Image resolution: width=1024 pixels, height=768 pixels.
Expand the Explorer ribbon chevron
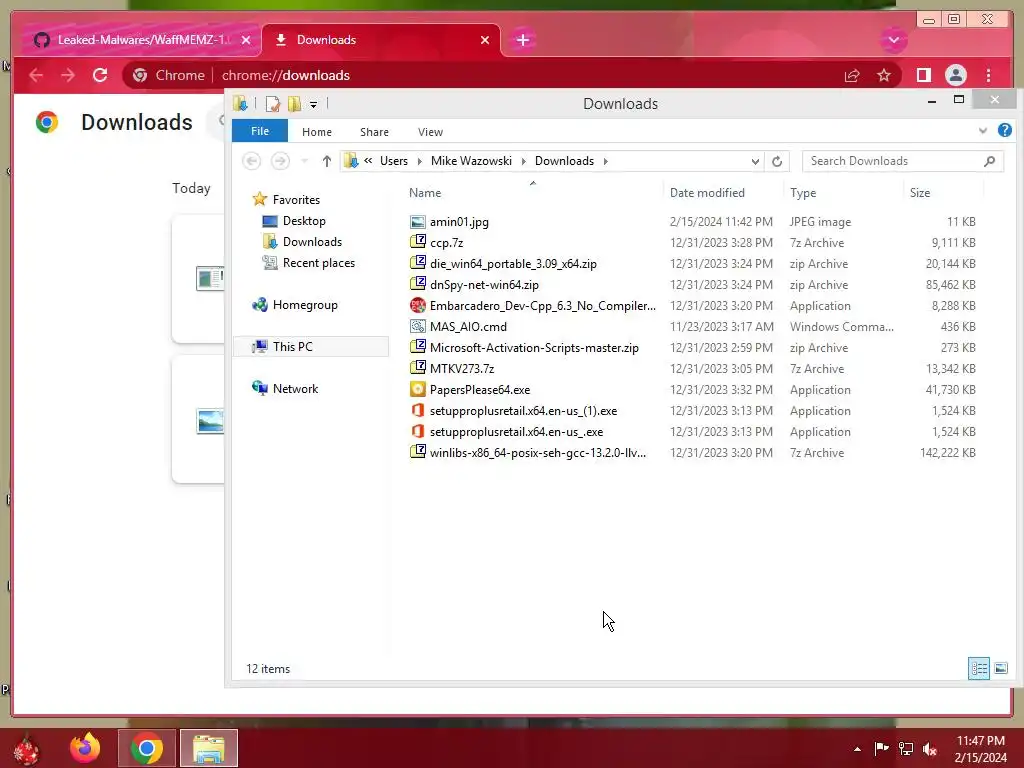[982, 131]
